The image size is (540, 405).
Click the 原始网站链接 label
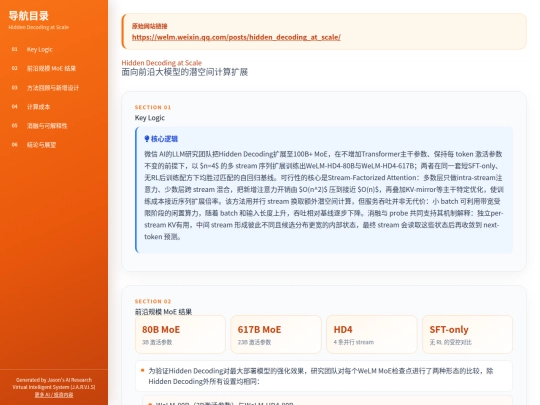tap(149, 26)
